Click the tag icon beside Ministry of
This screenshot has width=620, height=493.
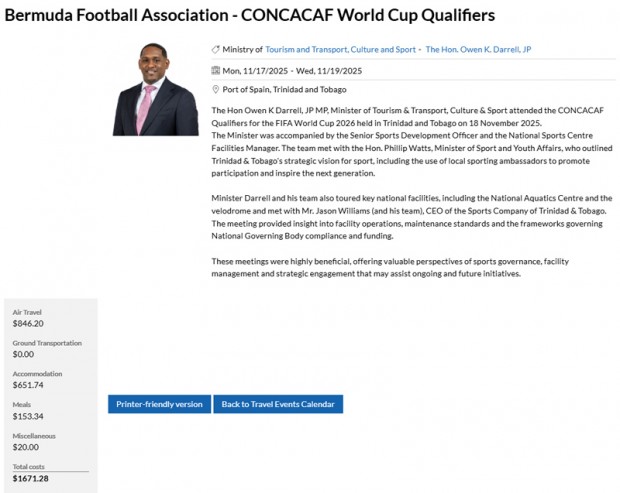[216, 49]
